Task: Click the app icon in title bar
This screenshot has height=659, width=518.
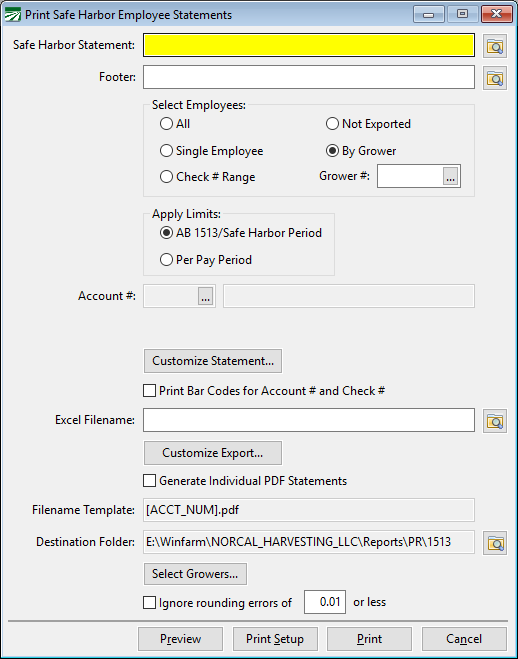Action: pyautogui.click(x=12, y=15)
